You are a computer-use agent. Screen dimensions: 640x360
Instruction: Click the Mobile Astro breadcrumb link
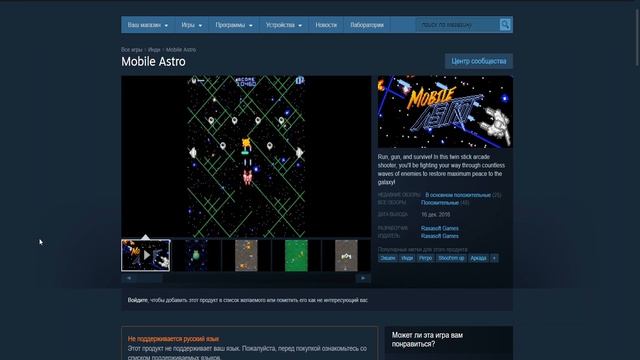point(181,49)
